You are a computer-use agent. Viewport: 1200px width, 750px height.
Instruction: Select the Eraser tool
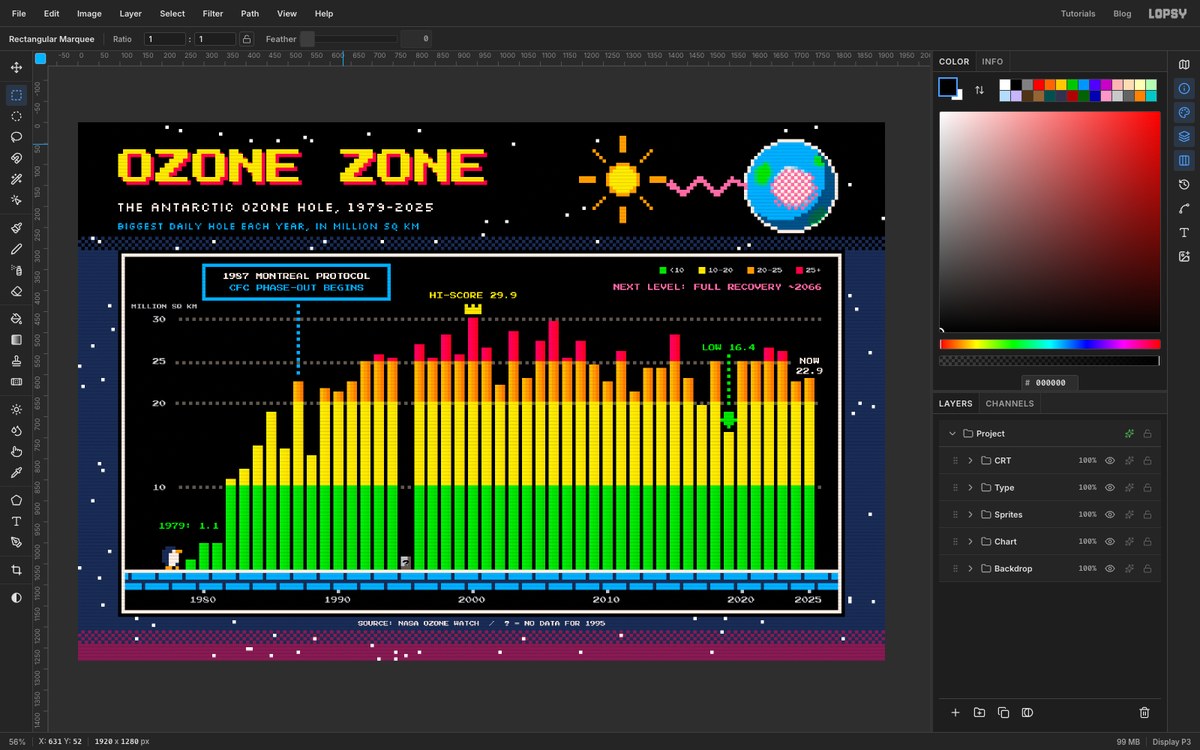(x=16, y=291)
